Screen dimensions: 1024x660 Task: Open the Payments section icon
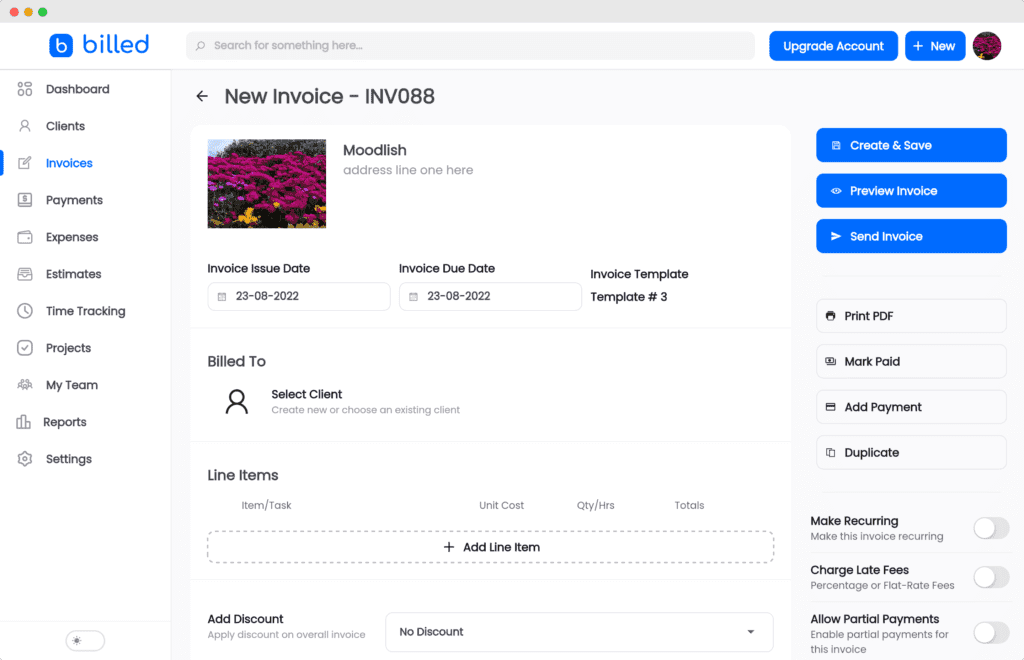(24, 199)
